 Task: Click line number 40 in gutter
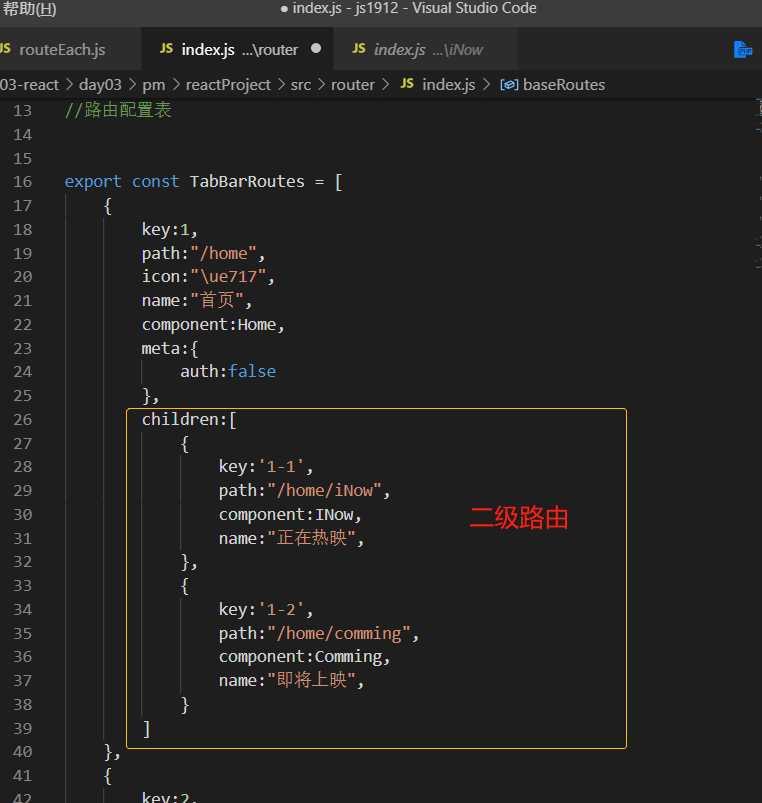23,752
